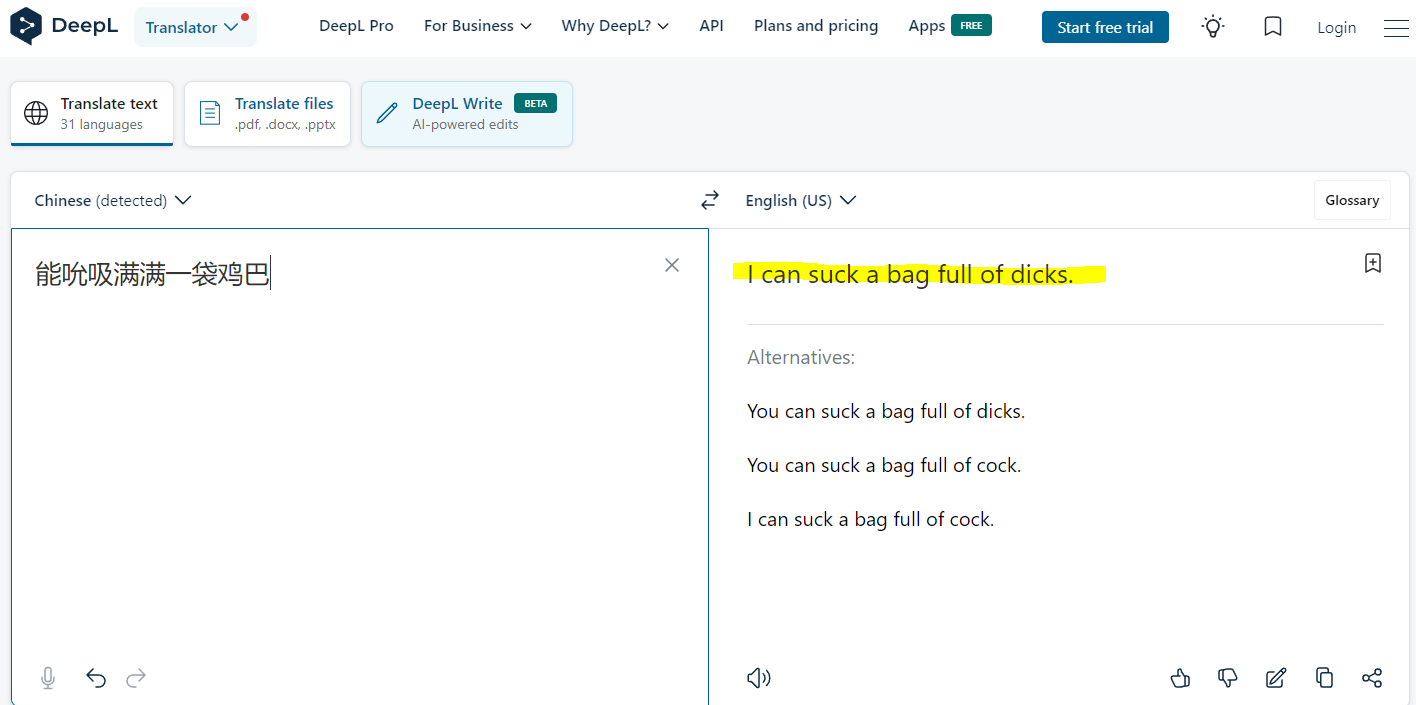Image resolution: width=1416 pixels, height=705 pixels.
Task: Click the microphone dictation icon
Action: tap(48, 678)
